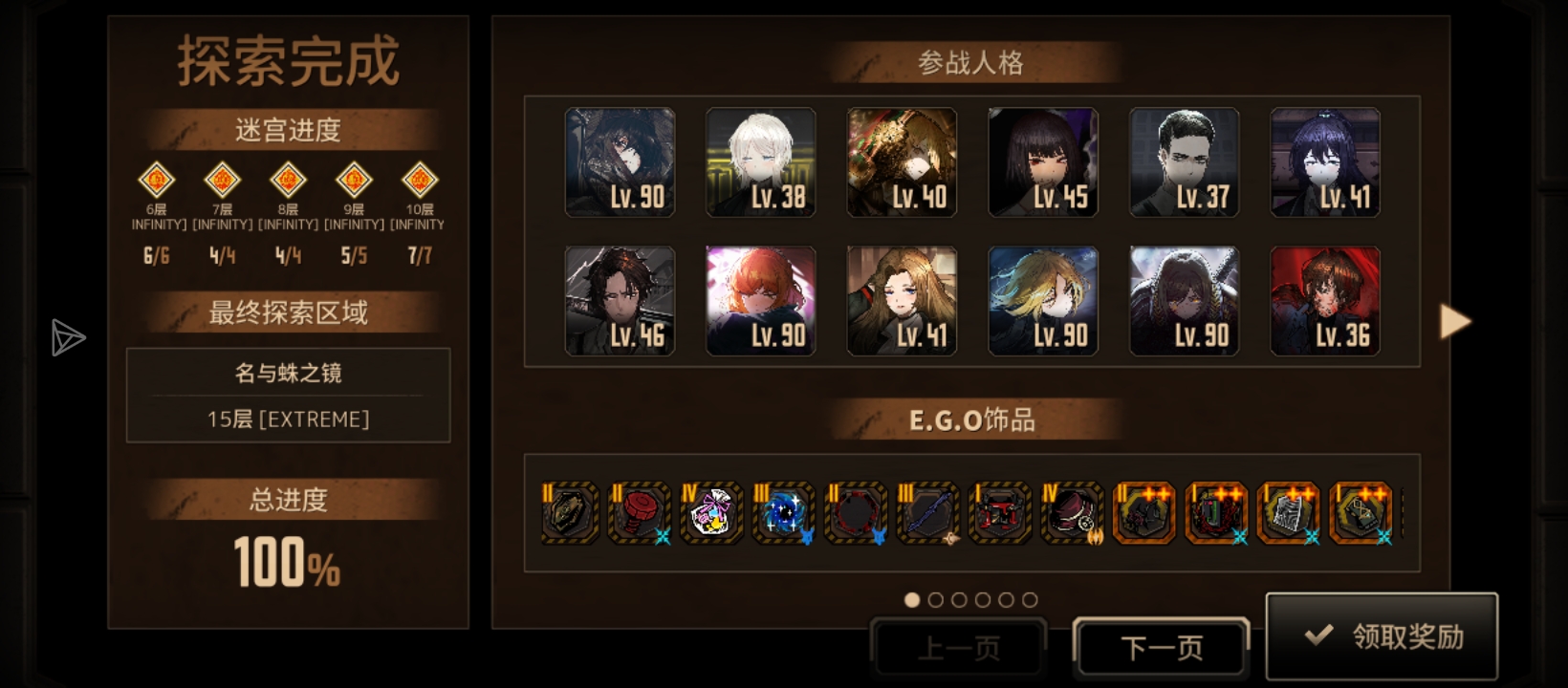Switch to the second page indicator dot
This screenshot has height=688, width=1568.
point(936,600)
